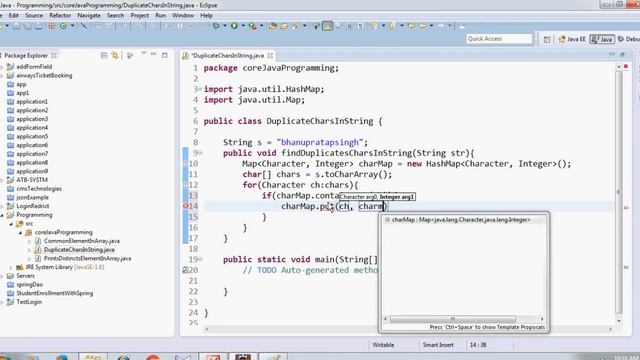This screenshot has height=360, width=640.
Task: Open the Refactor menu
Action: [60, 16]
